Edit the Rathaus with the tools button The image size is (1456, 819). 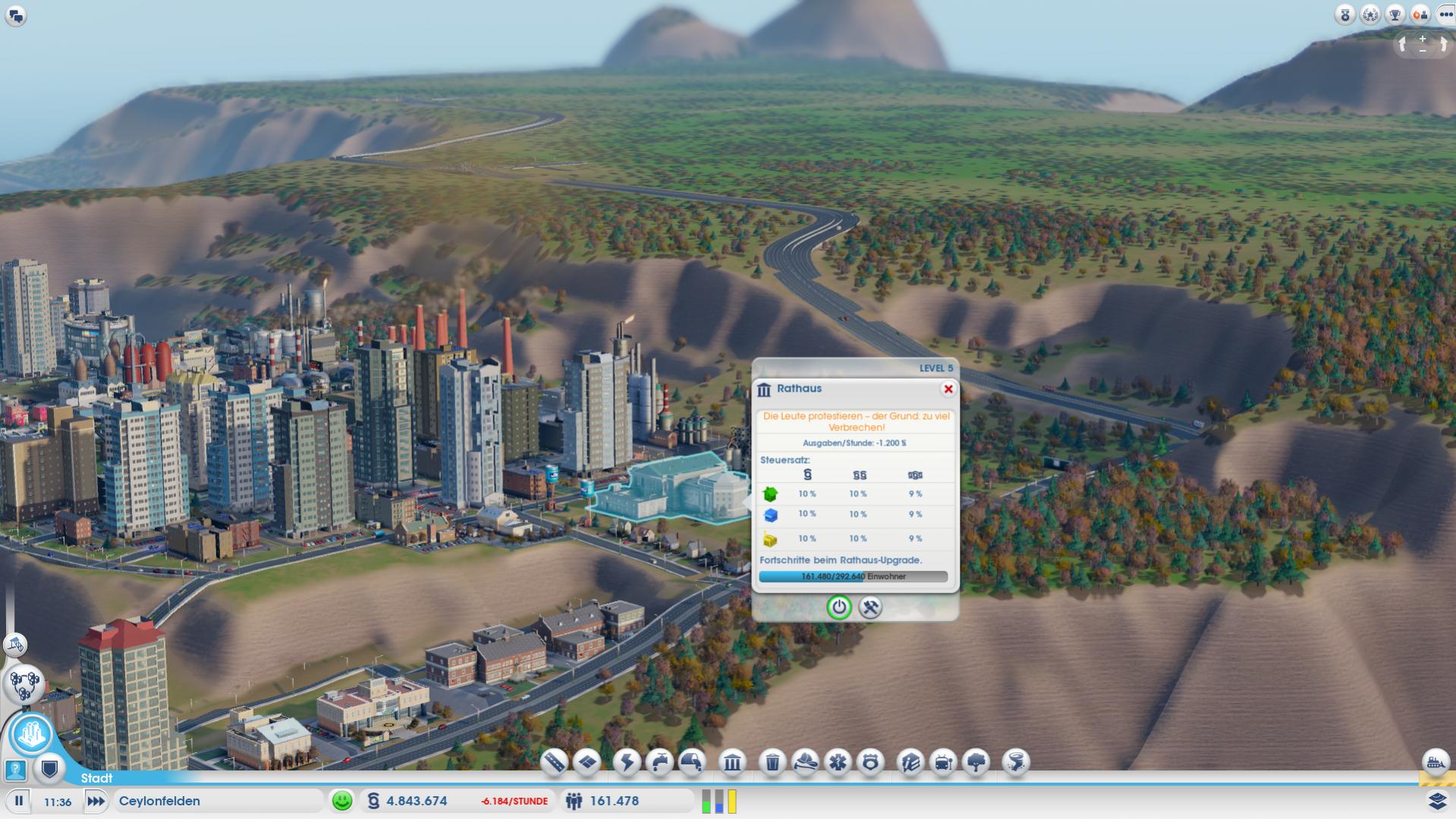click(x=870, y=607)
